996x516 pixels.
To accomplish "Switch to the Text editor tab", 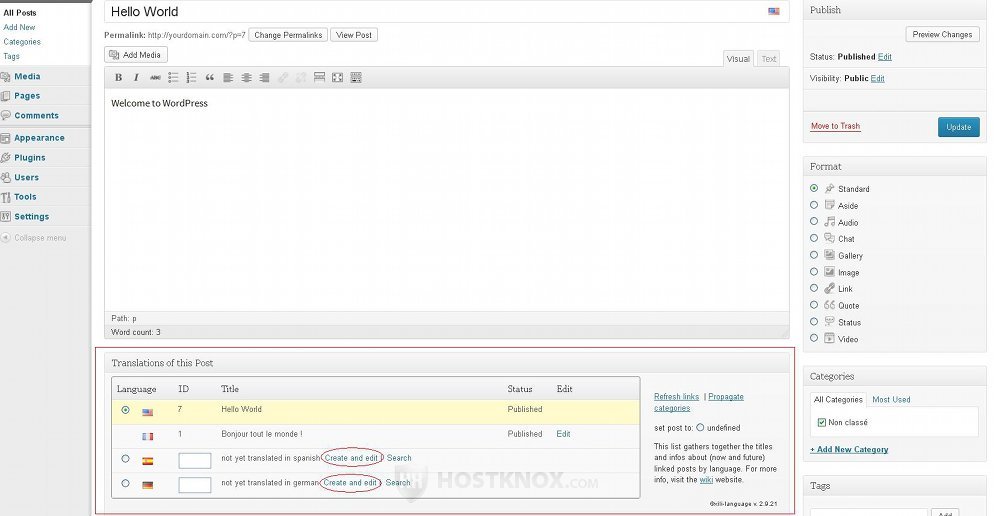I will coord(769,59).
